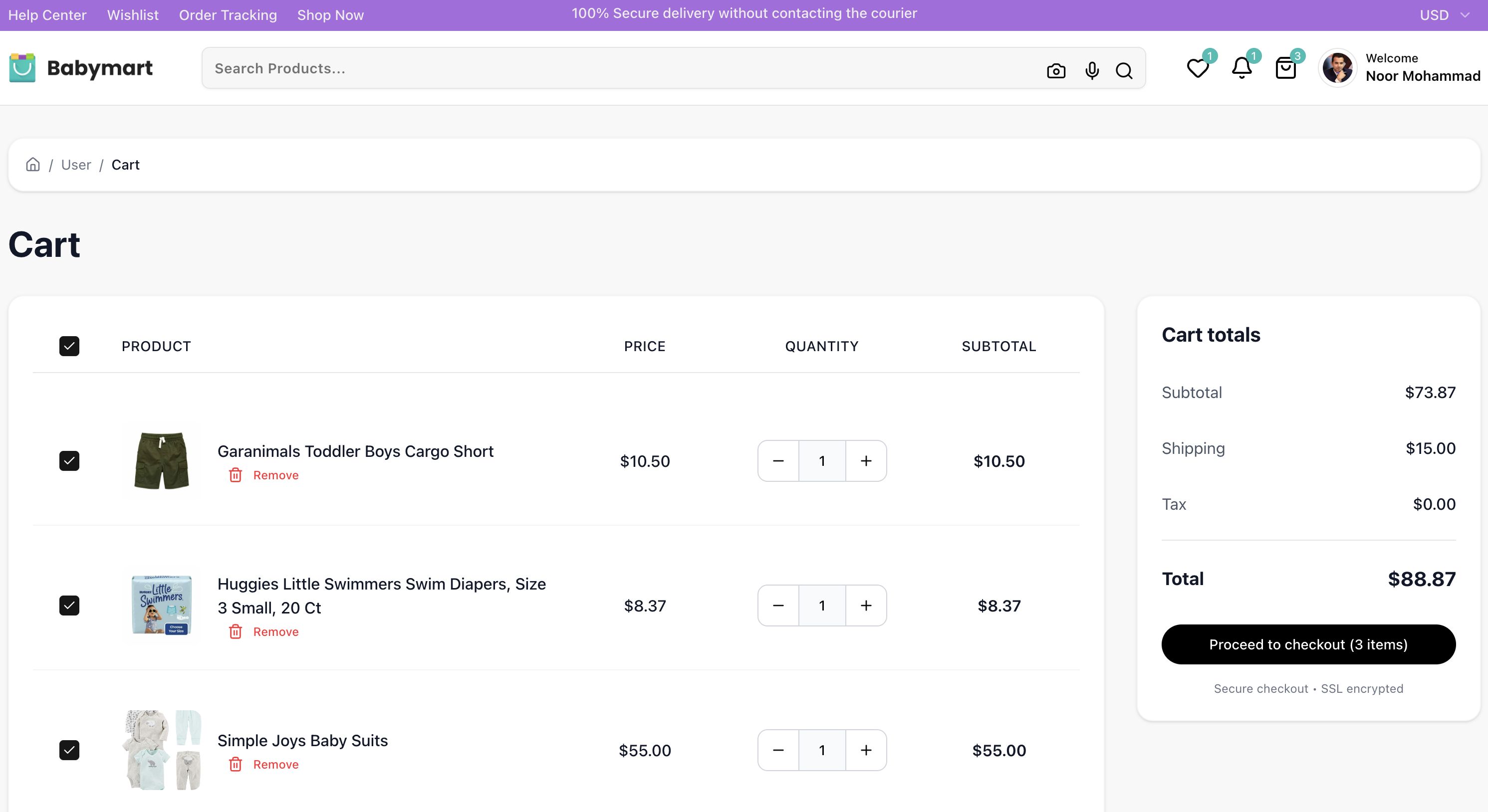This screenshot has height=812, width=1488.
Task: Click the home breadcrumb icon
Action: click(x=33, y=165)
